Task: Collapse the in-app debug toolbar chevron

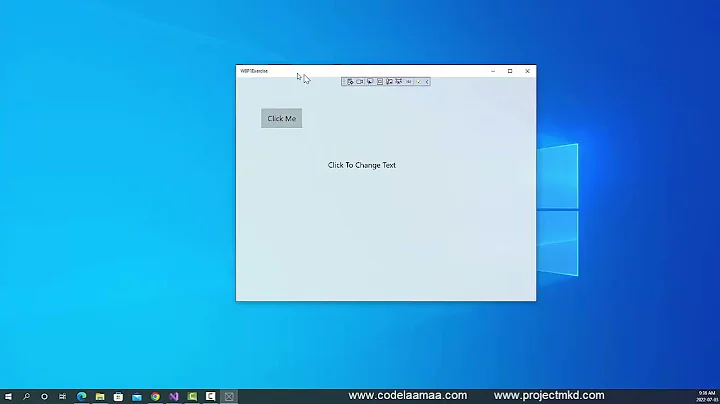Action: point(427,82)
